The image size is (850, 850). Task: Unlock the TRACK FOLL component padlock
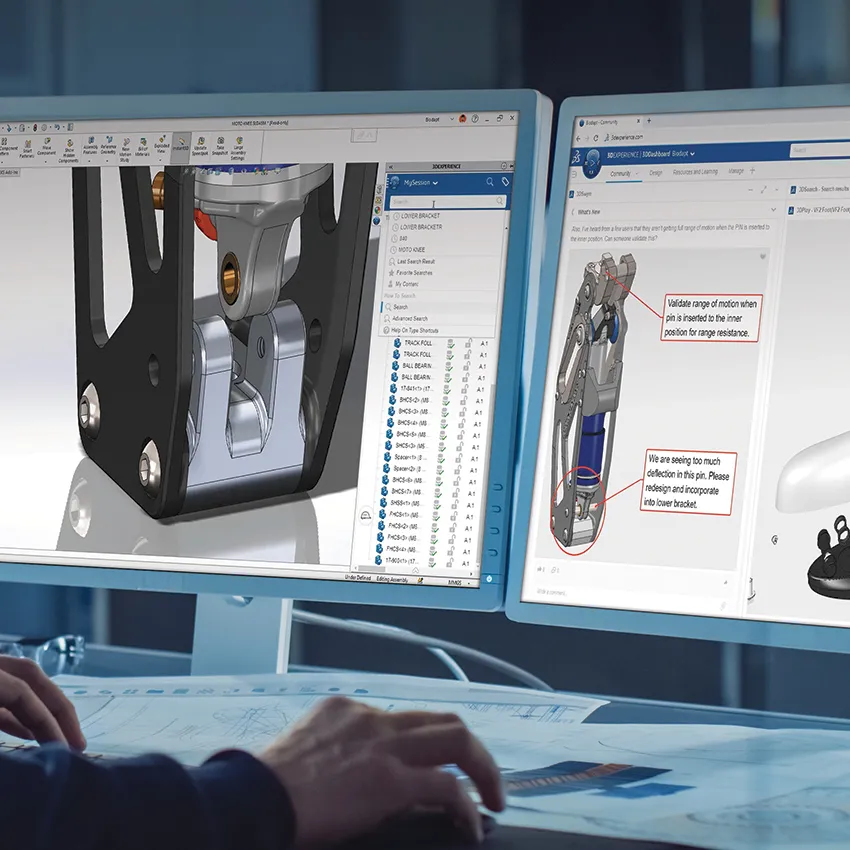469,342
